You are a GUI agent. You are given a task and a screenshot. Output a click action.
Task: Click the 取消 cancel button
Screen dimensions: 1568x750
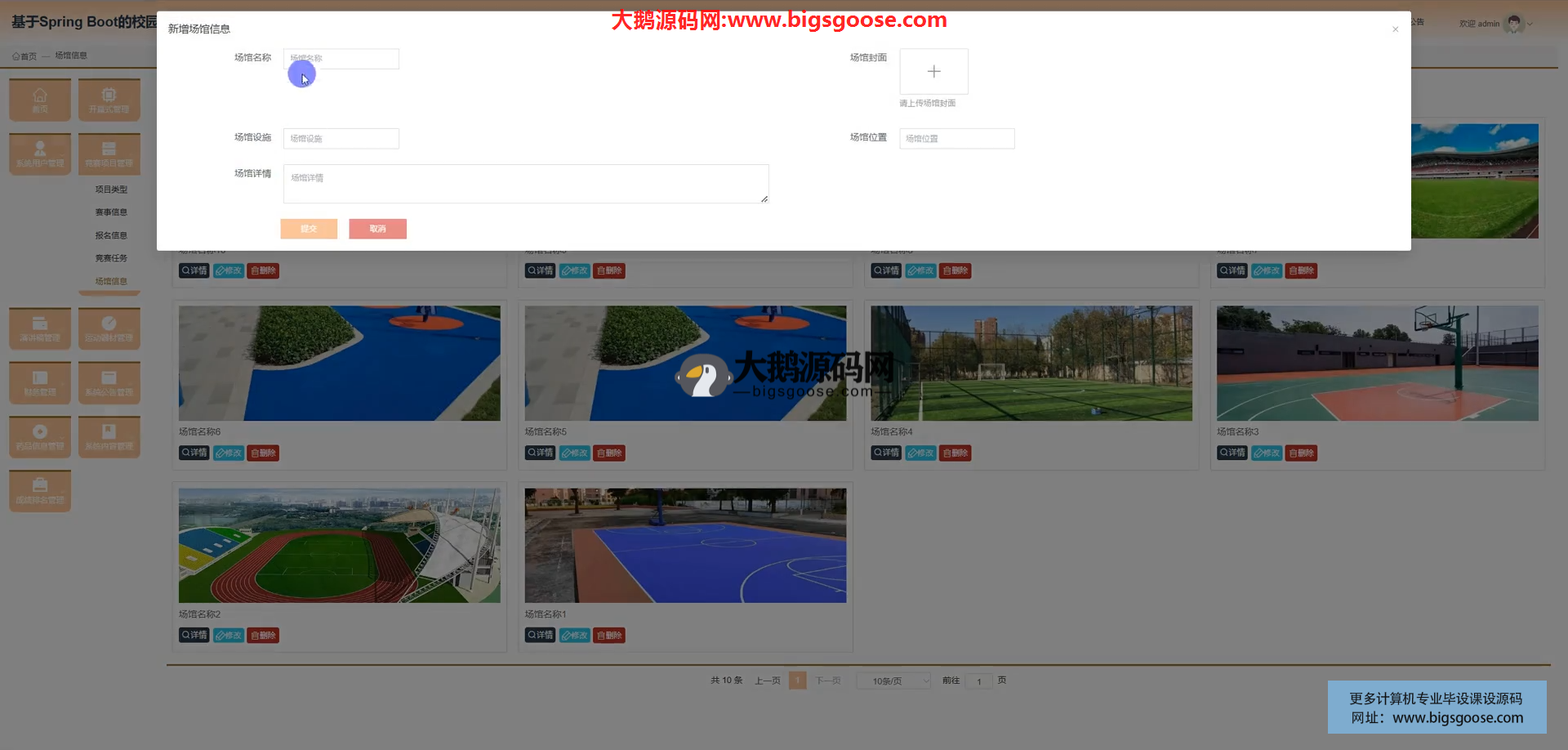pos(377,229)
